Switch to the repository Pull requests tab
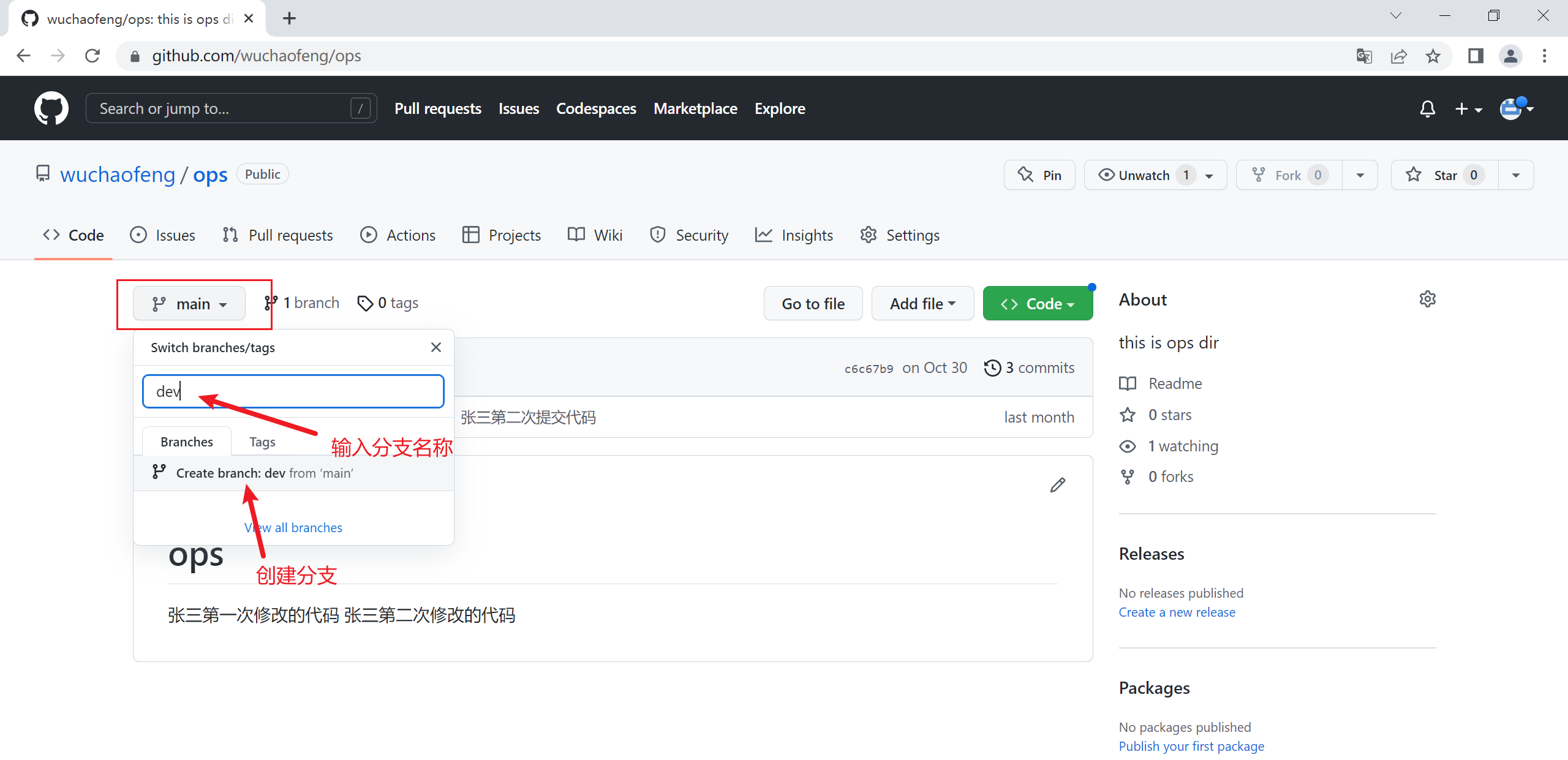1568x760 pixels. click(x=278, y=235)
